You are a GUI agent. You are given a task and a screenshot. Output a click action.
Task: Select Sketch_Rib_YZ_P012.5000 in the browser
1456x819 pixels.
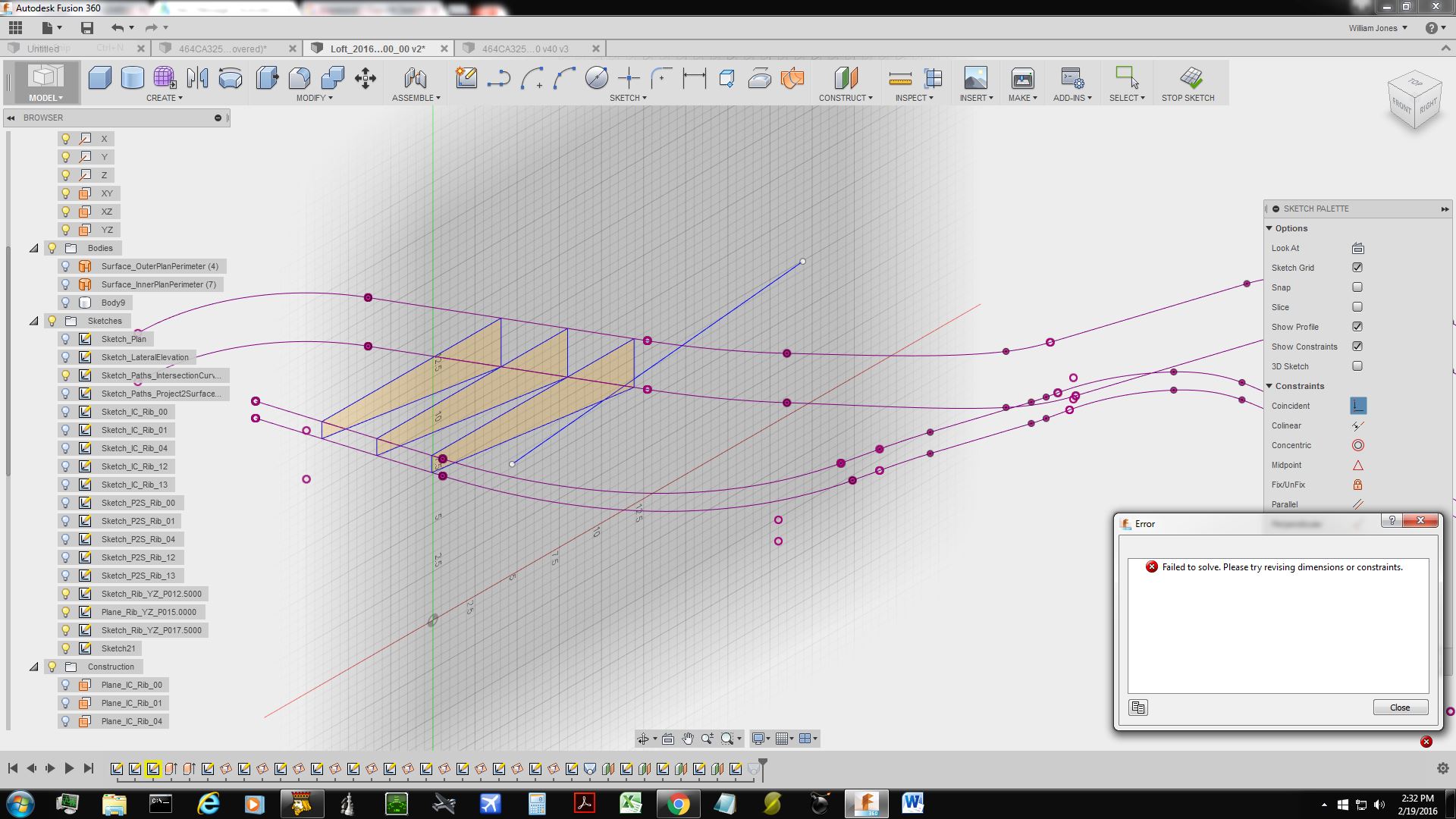coord(152,594)
